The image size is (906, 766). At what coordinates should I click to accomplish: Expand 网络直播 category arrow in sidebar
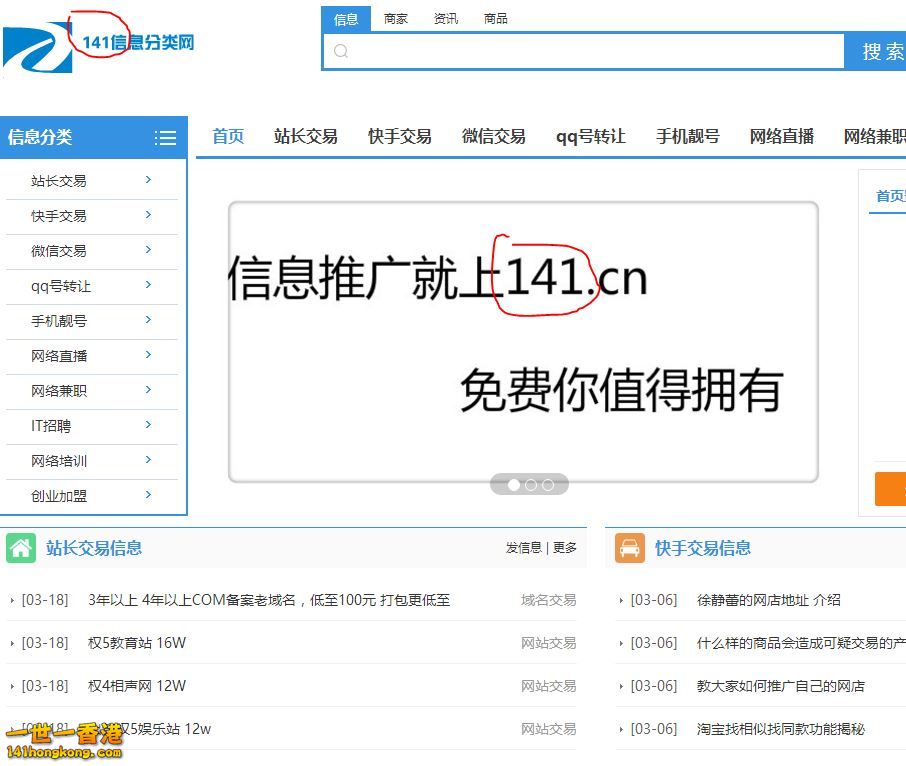point(148,355)
